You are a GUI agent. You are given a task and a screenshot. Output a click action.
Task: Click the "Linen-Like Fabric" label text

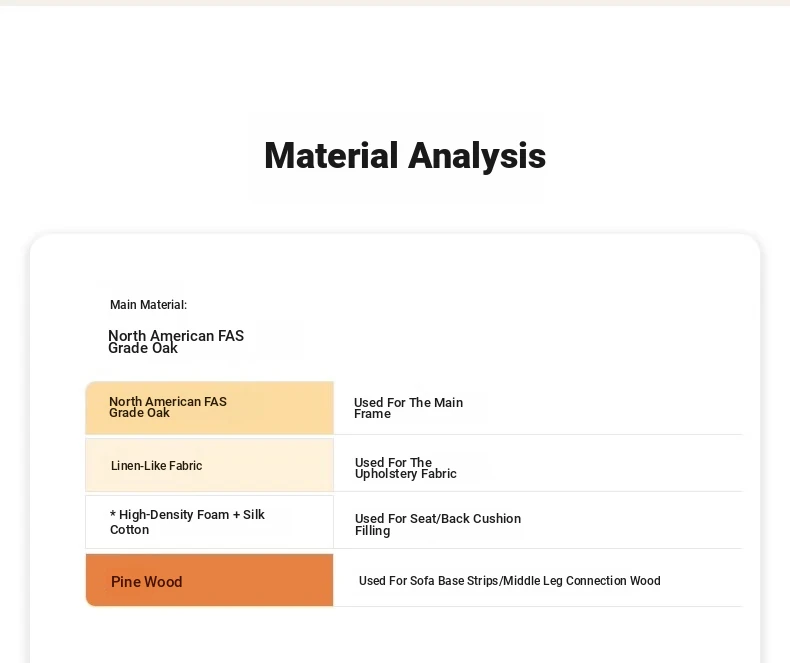[x=156, y=466]
